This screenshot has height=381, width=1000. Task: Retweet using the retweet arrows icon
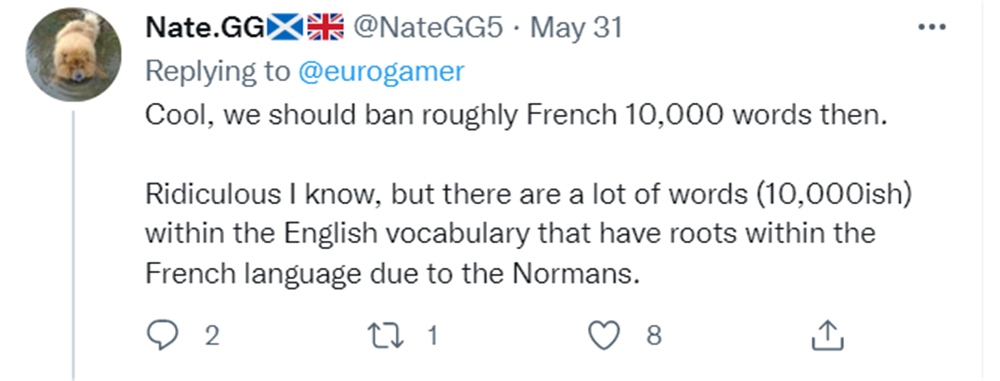tap(386, 336)
